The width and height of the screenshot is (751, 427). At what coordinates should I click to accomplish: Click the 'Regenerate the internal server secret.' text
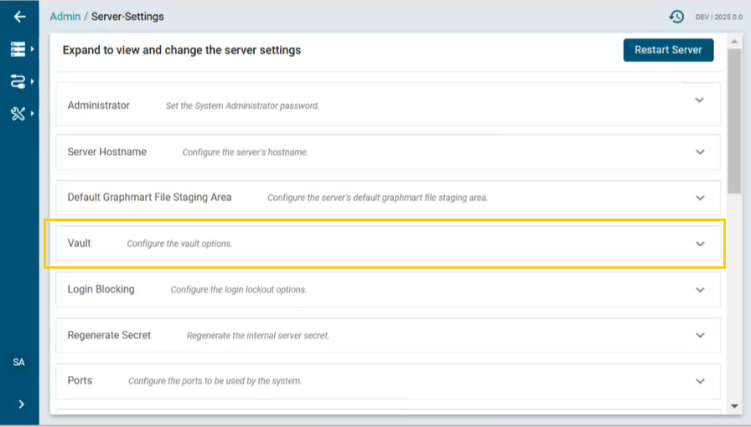258,336
